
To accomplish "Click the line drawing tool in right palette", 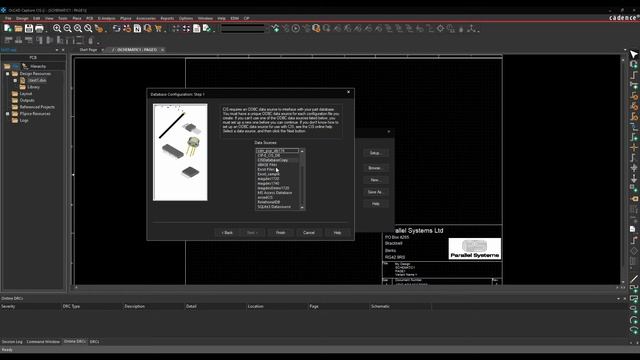I will click(633, 279).
